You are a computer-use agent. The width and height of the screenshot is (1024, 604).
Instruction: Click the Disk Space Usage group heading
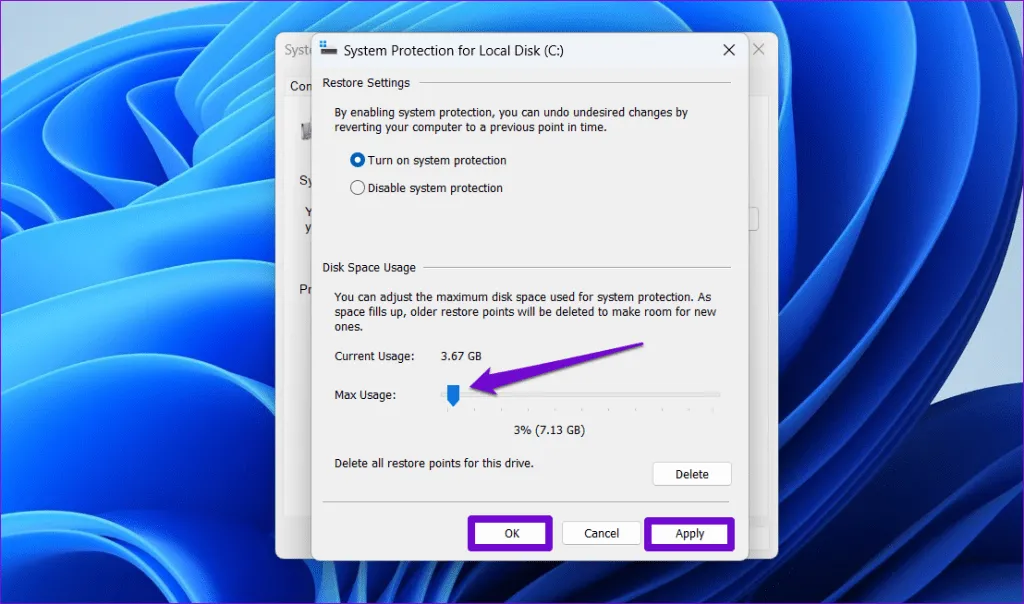(369, 268)
